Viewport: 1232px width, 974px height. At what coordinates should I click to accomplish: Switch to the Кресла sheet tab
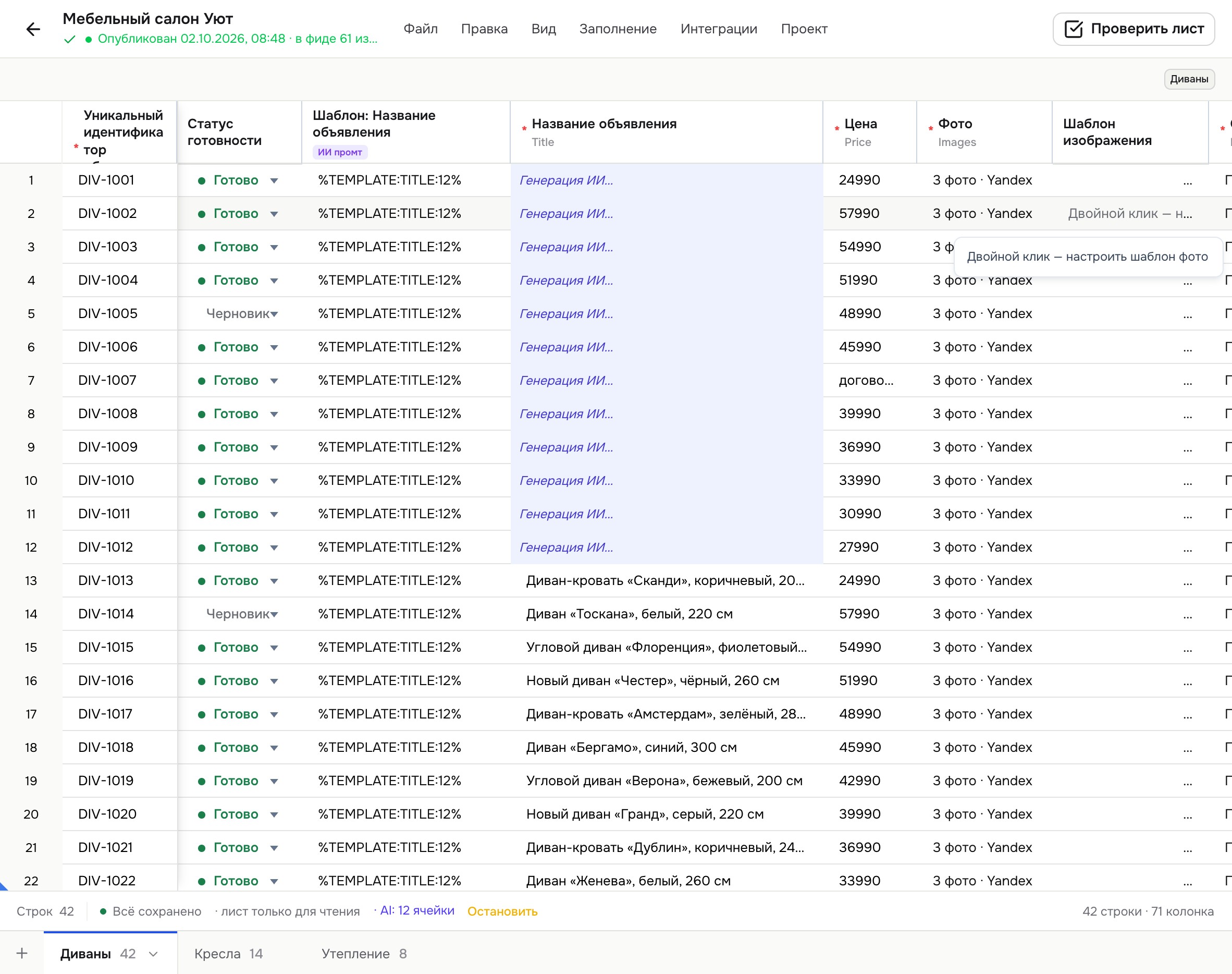click(x=228, y=954)
